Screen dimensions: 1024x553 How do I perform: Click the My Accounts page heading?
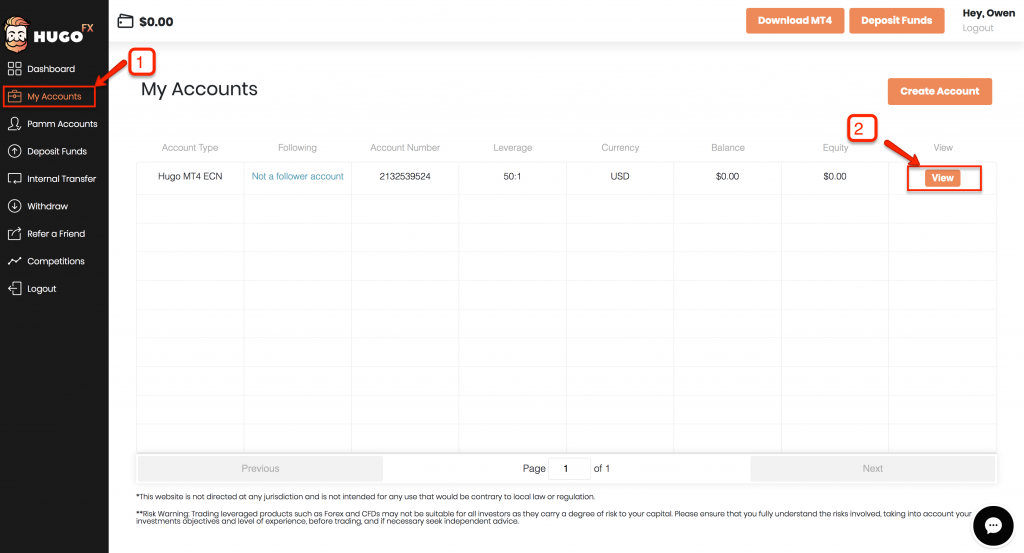coord(199,89)
